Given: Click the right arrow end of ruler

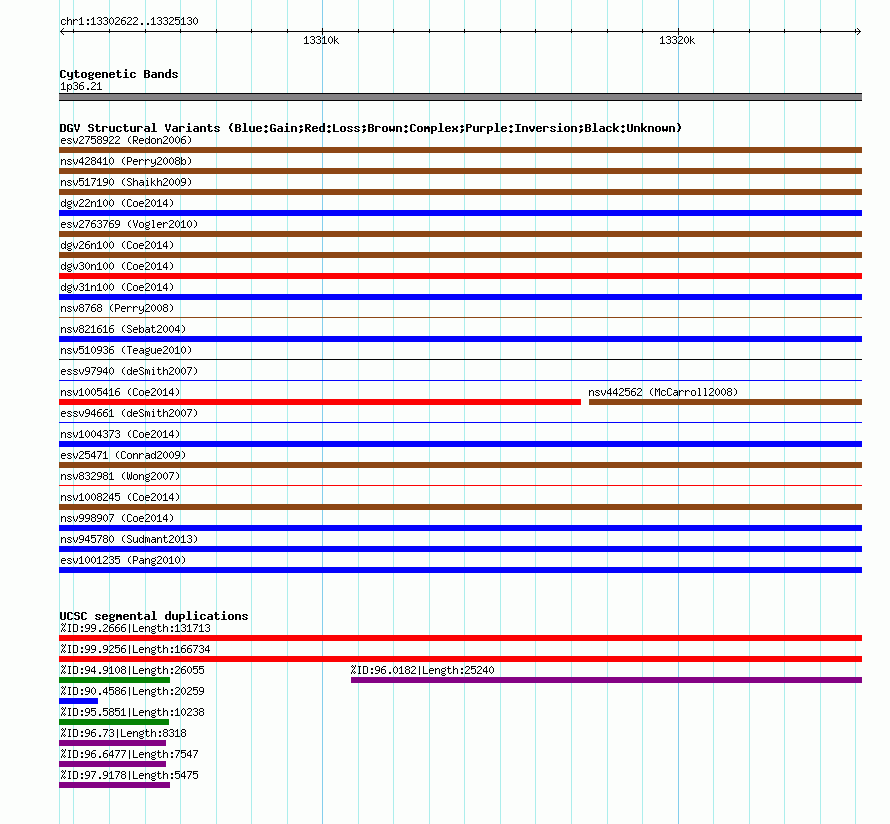Looking at the screenshot, I should tap(858, 31).
